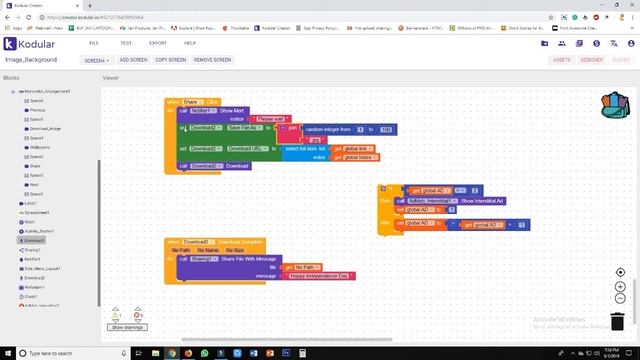
Task: Switch to the Blocks view
Action: click(x=621, y=60)
